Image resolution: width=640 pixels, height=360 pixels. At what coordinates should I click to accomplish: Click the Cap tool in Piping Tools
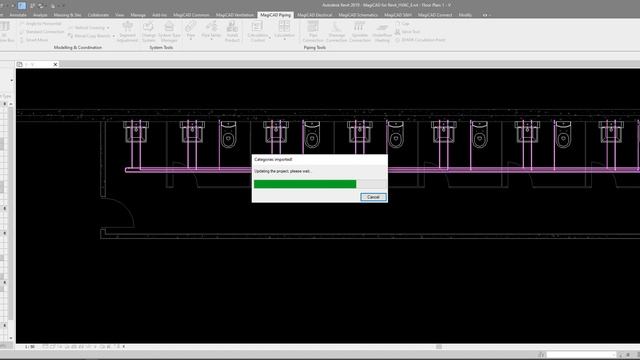[x=402, y=24]
